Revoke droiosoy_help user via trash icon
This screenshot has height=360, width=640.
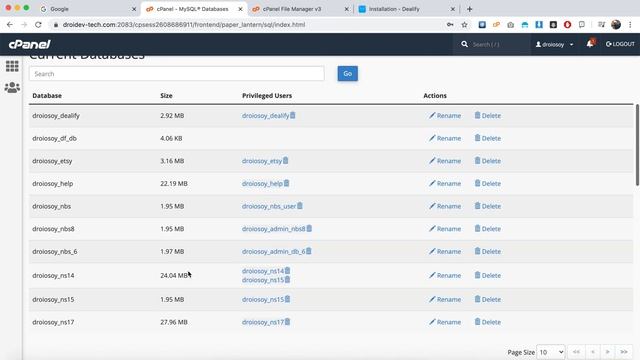[x=287, y=183]
